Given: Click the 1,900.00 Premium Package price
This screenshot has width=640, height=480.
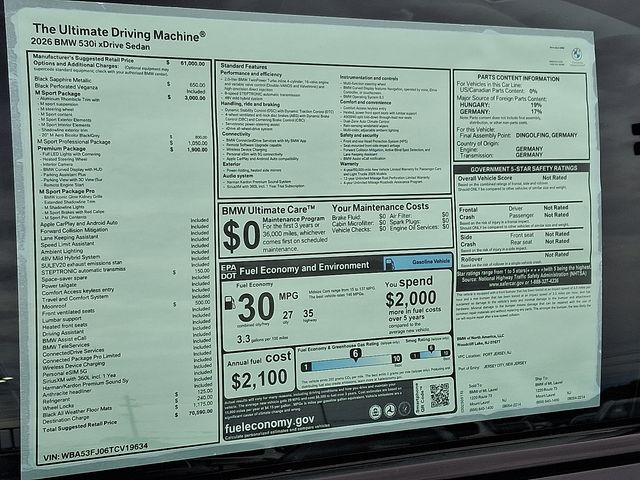Looking at the screenshot, I should tap(197, 150).
